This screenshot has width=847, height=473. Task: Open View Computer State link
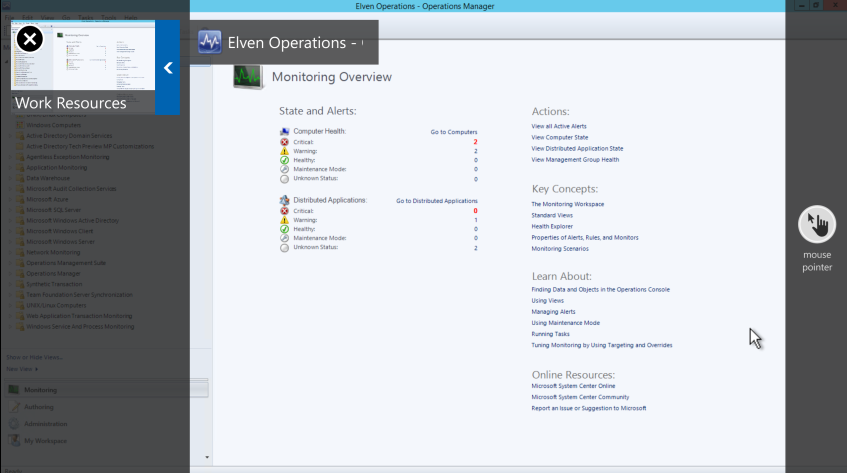(560, 138)
